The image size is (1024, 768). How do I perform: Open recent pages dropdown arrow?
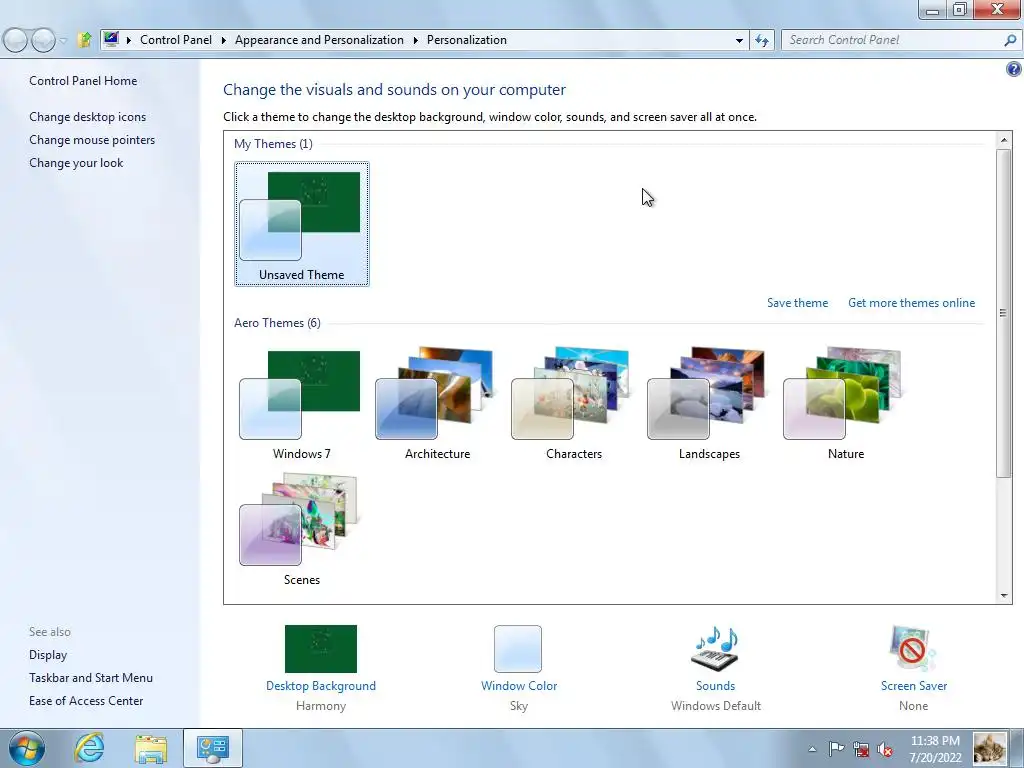(x=63, y=40)
